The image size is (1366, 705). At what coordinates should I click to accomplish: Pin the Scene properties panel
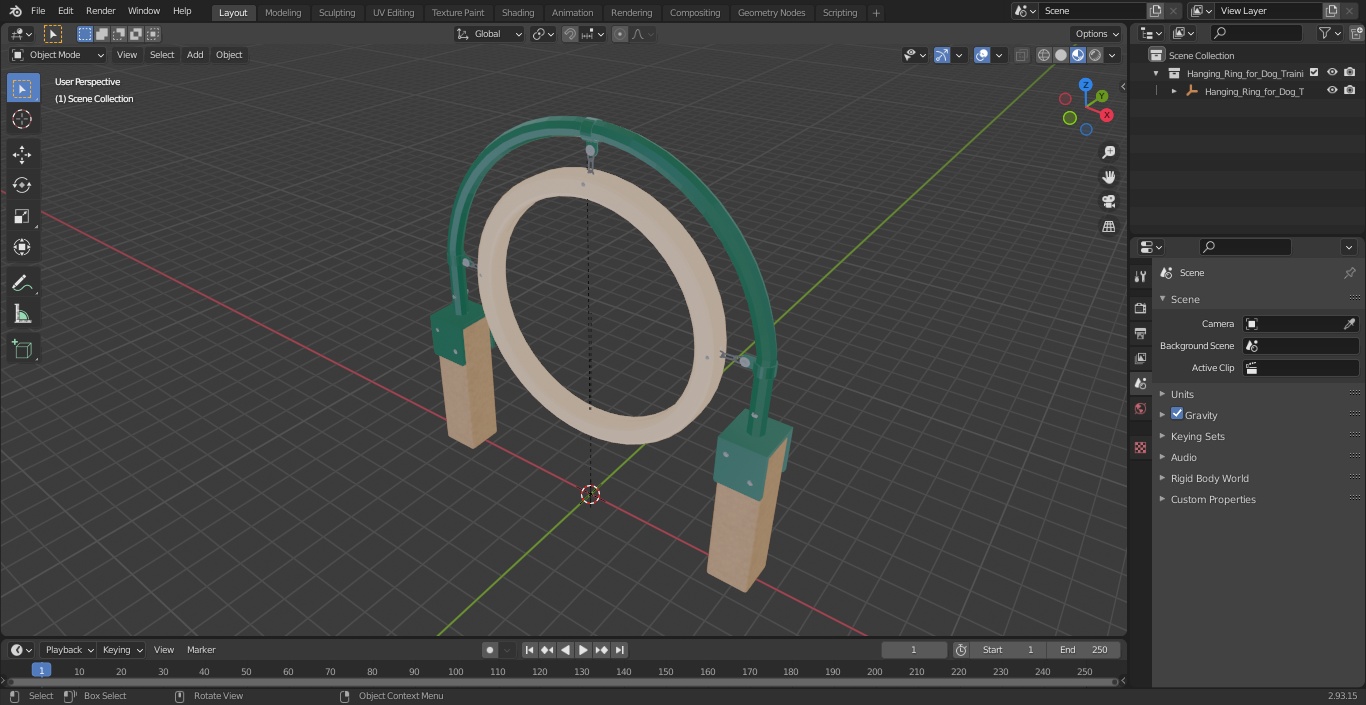pyautogui.click(x=1349, y=273)
